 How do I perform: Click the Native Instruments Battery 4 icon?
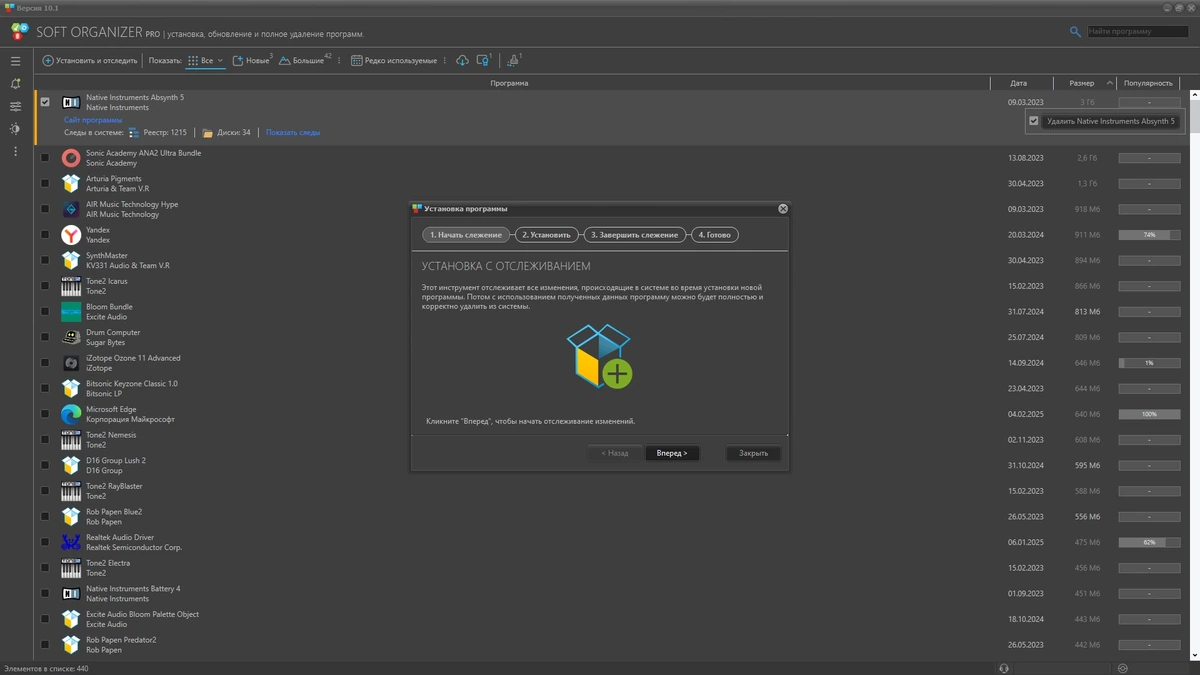tap(71, 593)
